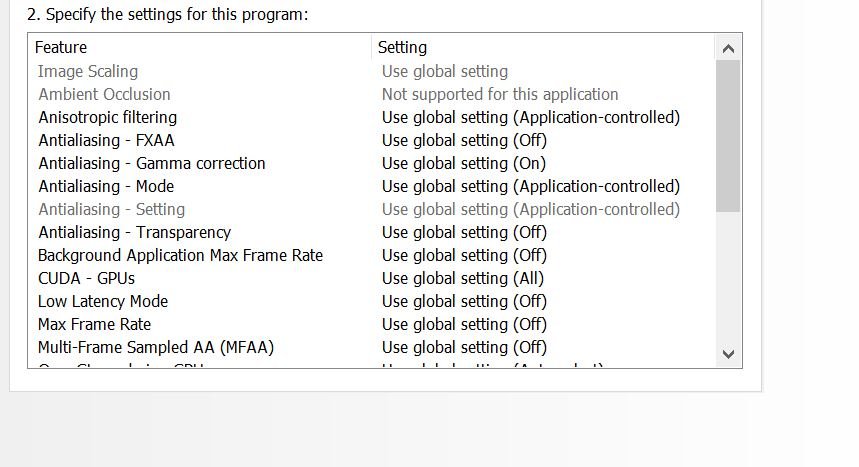Open the Multi-Frame Sampled AA setting value
859x467 pixels.
click(464, 347)
